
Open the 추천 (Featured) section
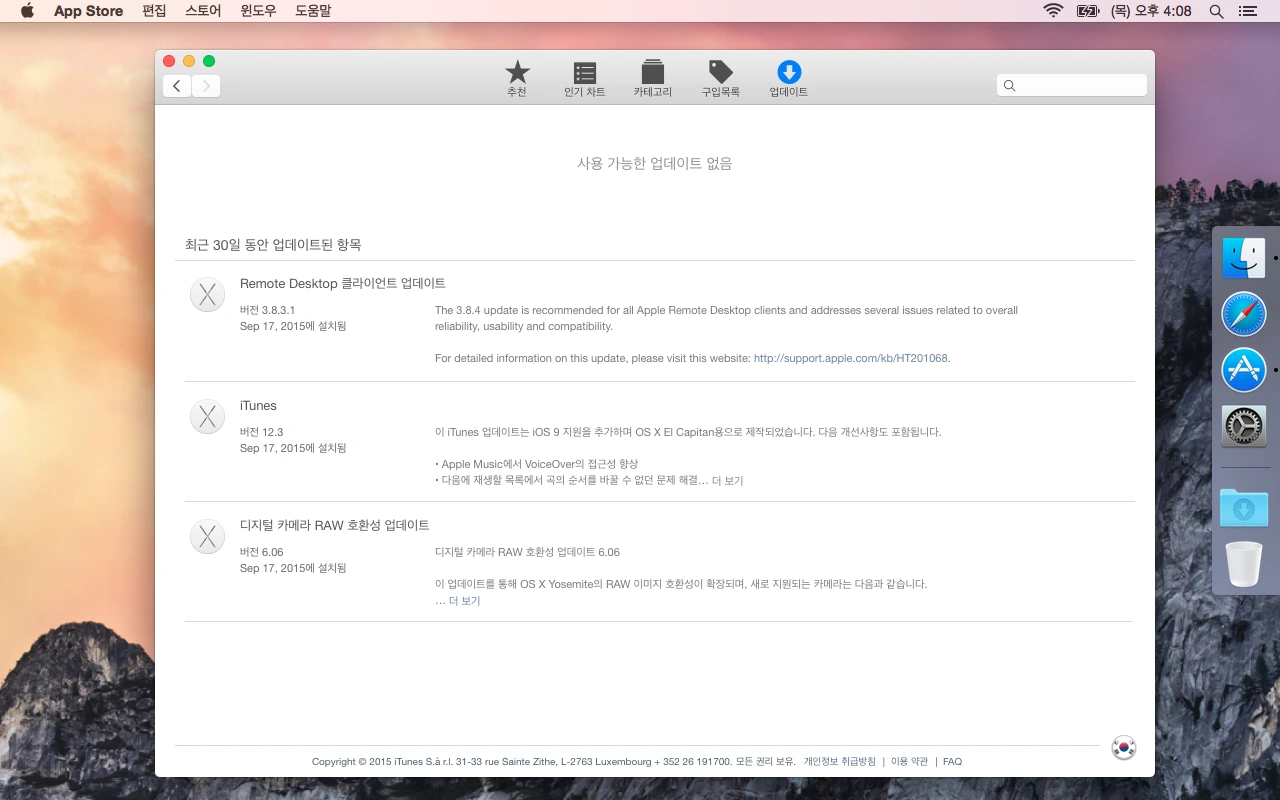pyautogui.click(x=517, y=78)
